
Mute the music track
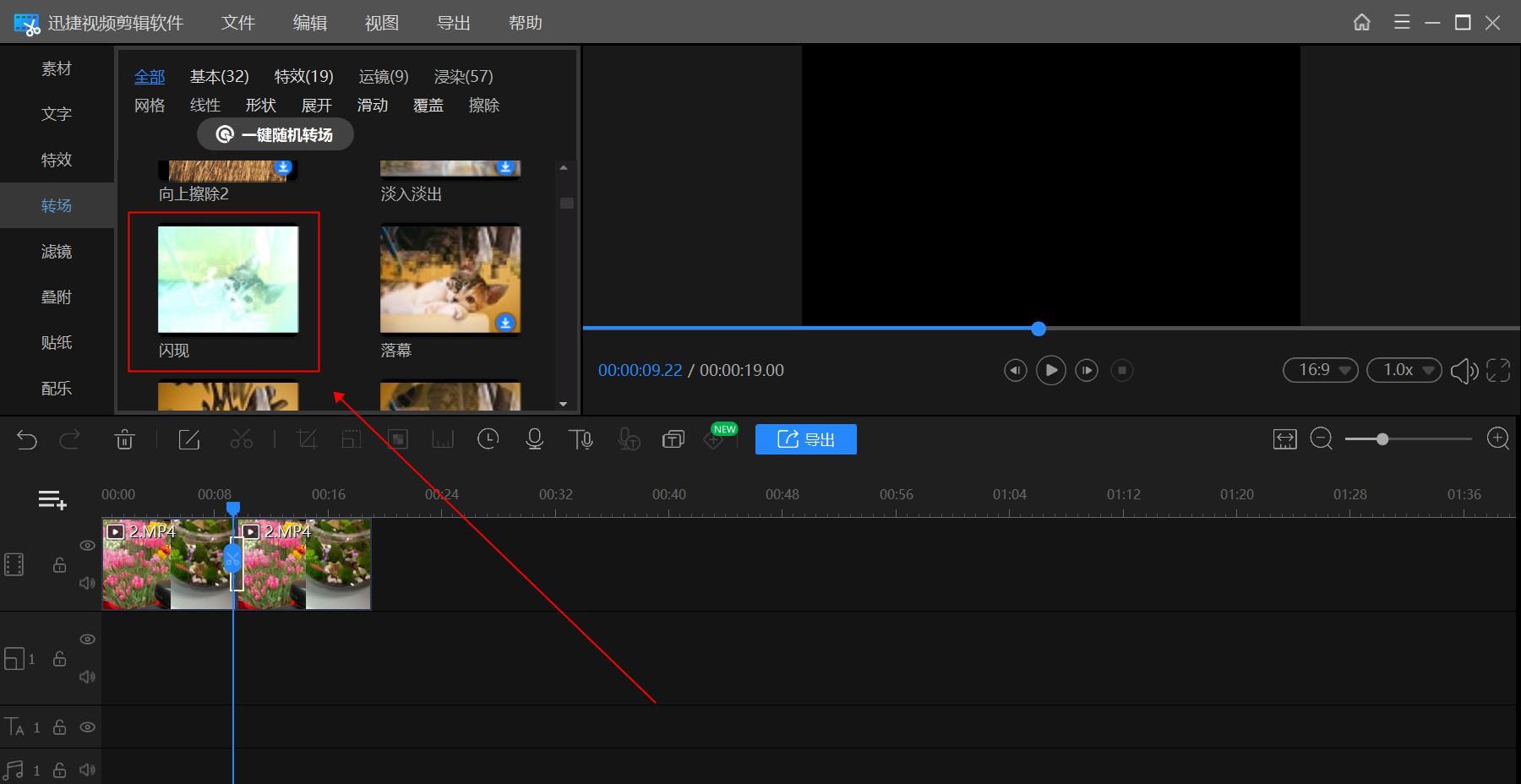click(87, 770)
